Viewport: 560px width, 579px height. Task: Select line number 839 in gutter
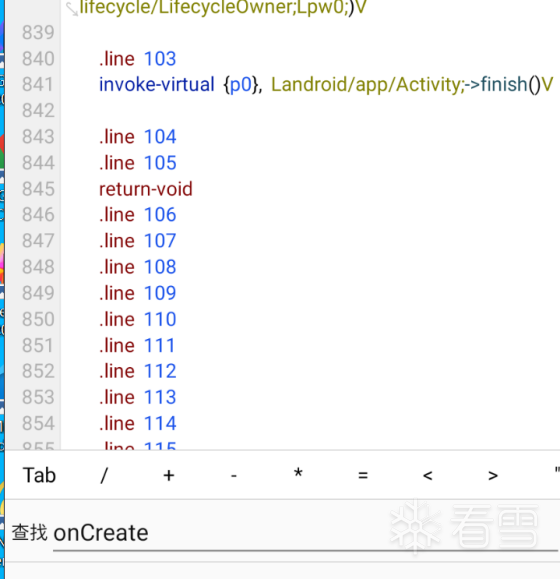pos(38,32)
